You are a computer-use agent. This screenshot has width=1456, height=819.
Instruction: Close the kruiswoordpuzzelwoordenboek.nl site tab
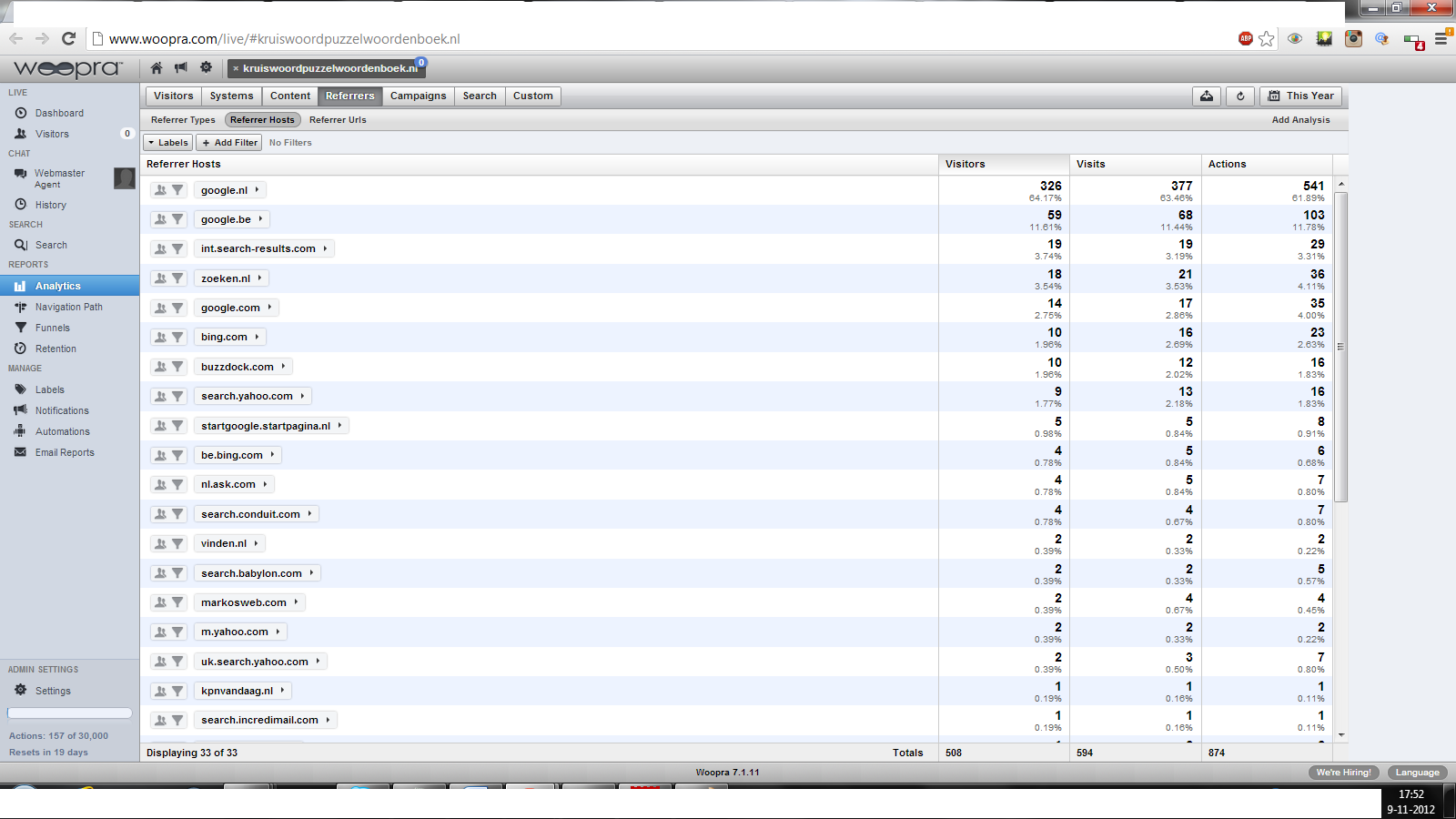tap(236, 68)
